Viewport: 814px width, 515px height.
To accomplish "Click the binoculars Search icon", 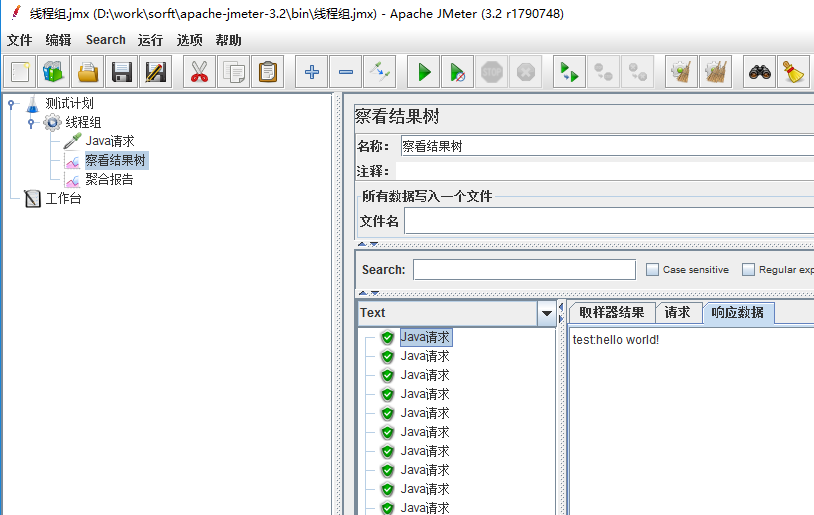I will click(759, 72).
